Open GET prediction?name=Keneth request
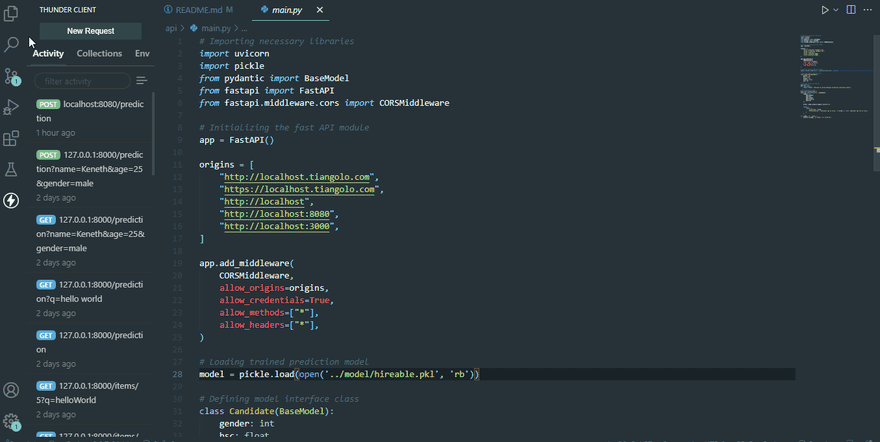The image size is (880, 442). click(x=91, y=241)
